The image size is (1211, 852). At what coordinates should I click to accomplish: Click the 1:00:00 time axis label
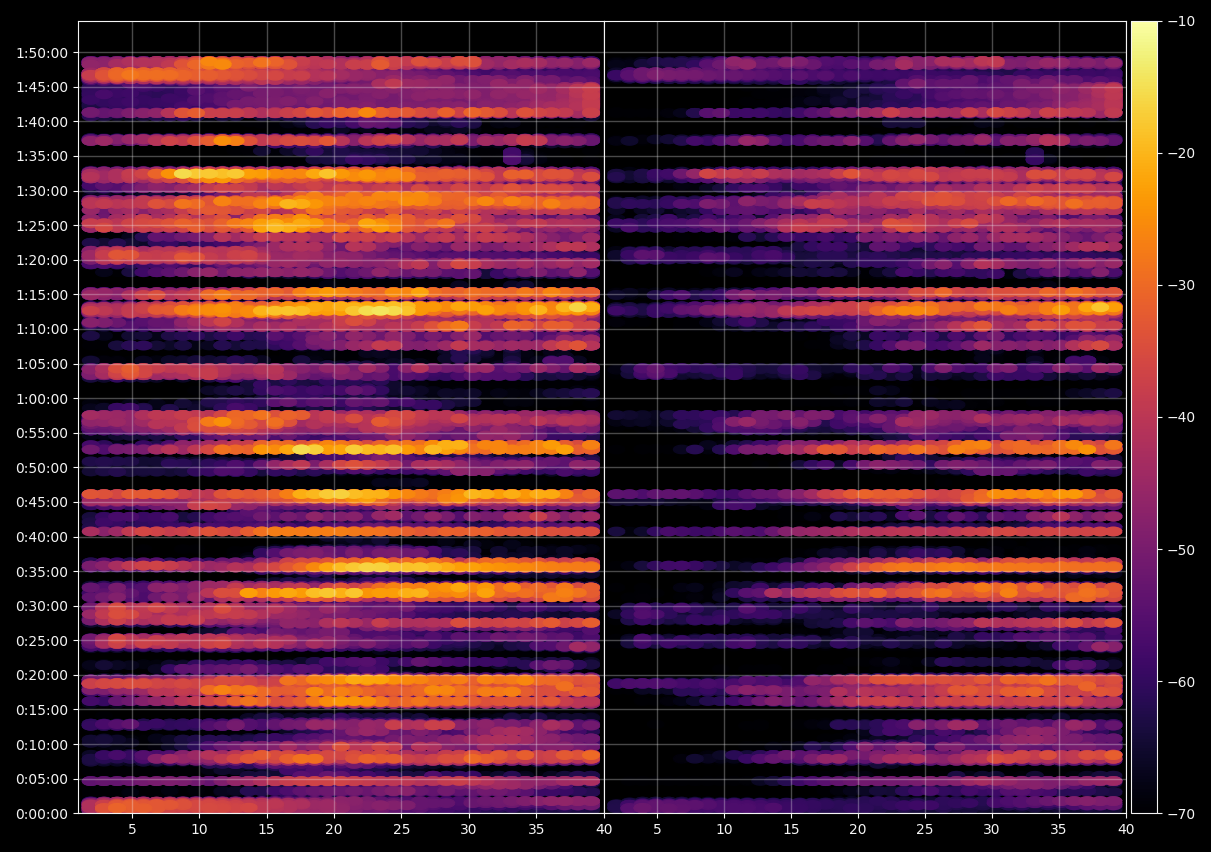pos(42,398)
